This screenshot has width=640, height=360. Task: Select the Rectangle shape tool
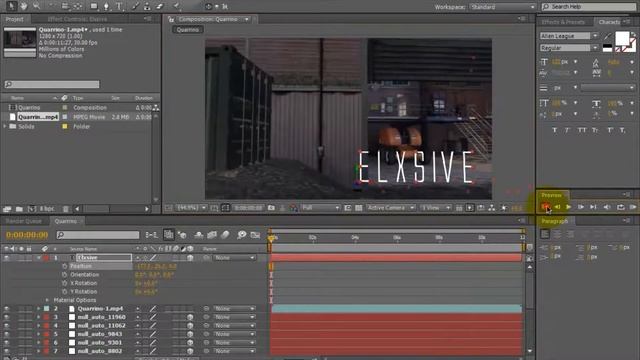94,6
